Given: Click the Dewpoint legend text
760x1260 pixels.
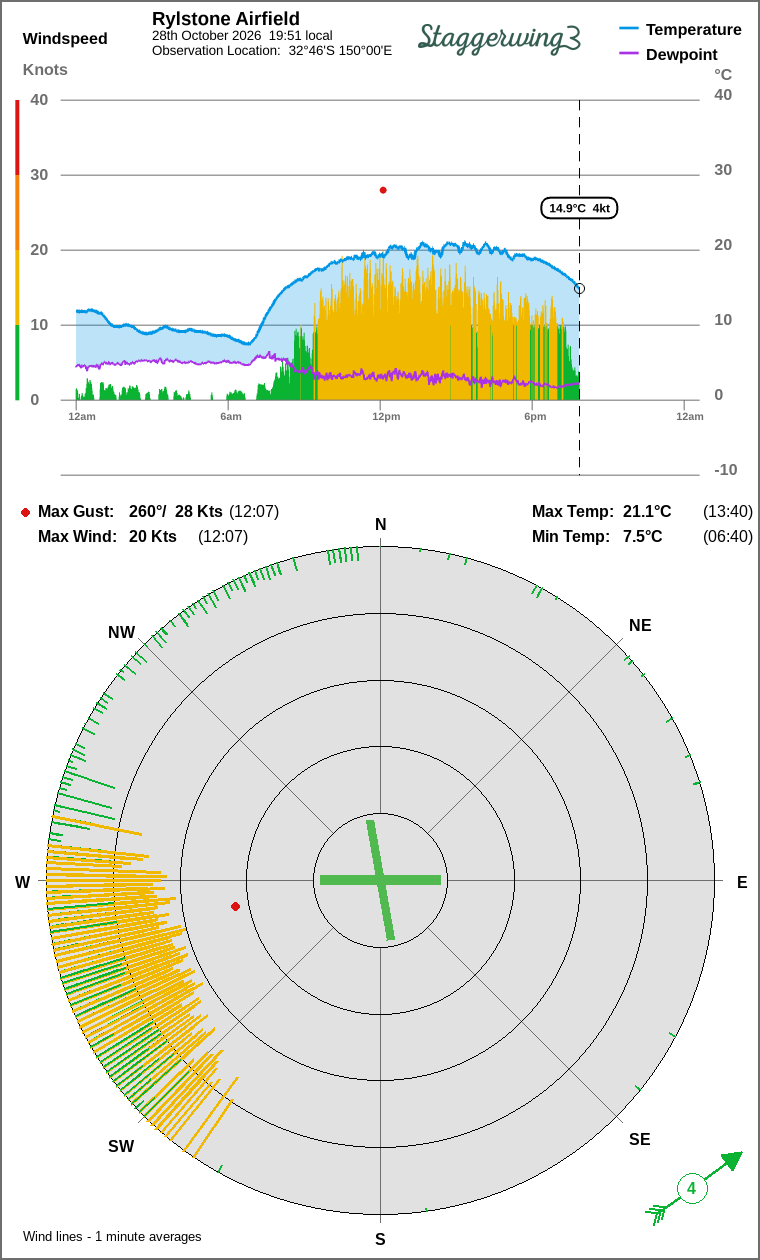Looking at the screenshot, I should (x=682, y=54).
